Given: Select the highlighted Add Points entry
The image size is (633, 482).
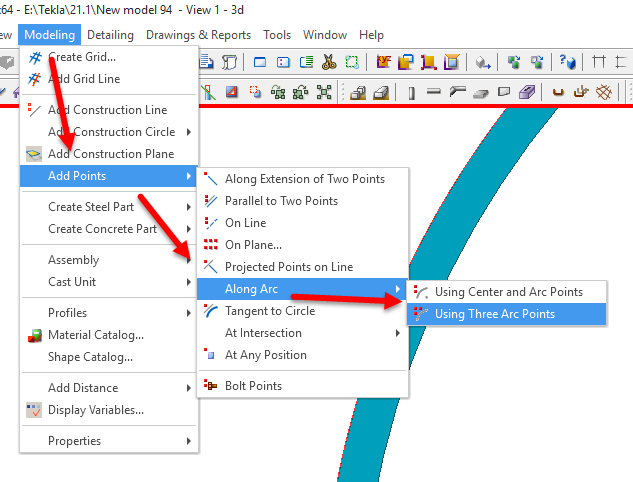Looking at the screenshot, I should pyautogui.click(x=109, y=176).
